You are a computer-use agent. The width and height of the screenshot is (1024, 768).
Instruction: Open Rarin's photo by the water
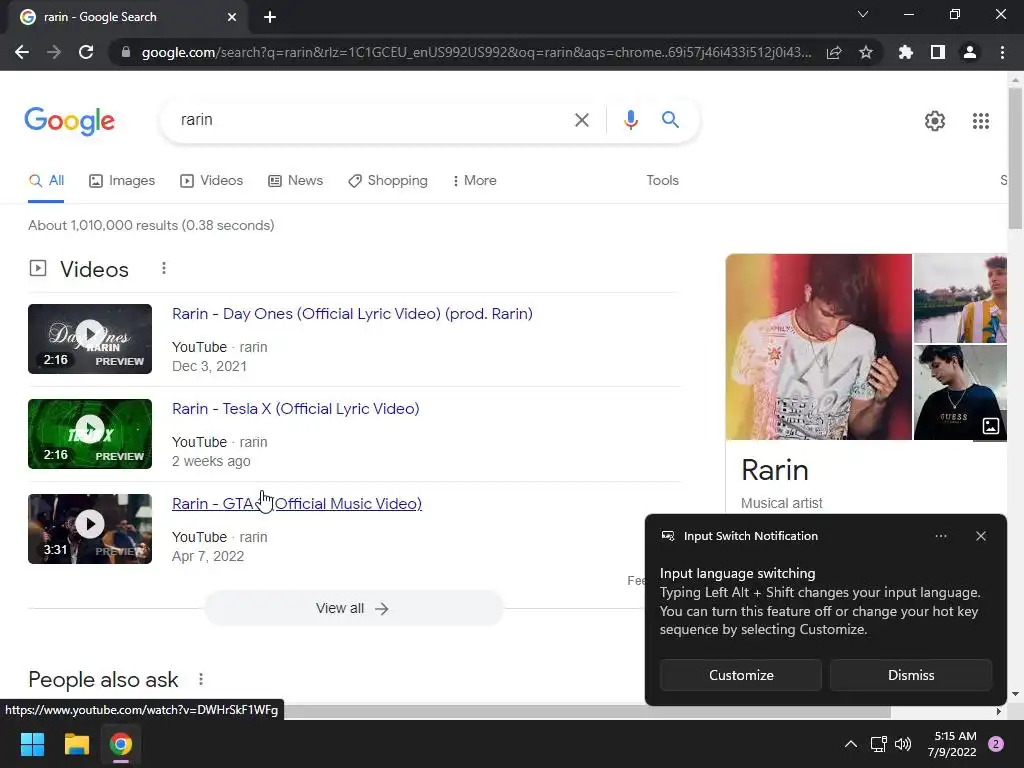point(960,298)
